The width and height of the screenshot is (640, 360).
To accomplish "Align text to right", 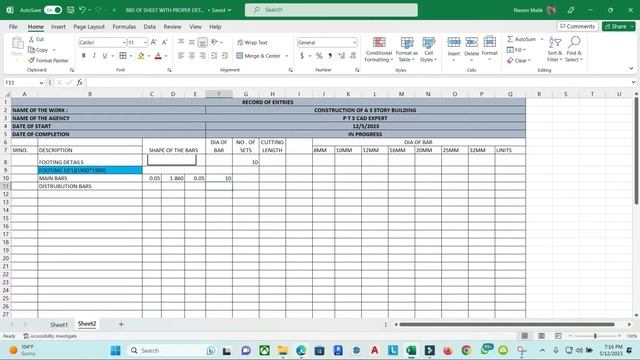I will (x=202, y=56).
